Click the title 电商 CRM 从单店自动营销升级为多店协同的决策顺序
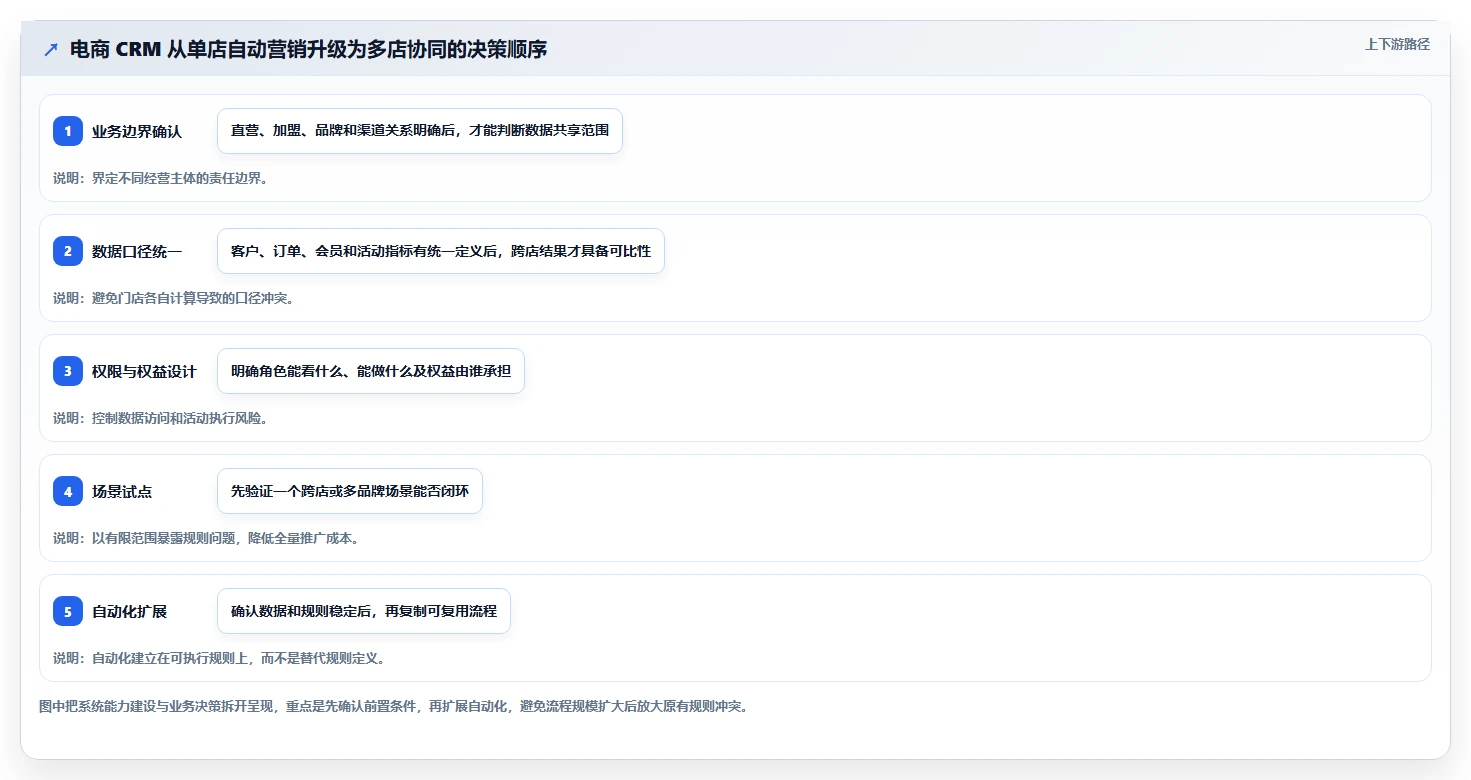 [308, 49]
